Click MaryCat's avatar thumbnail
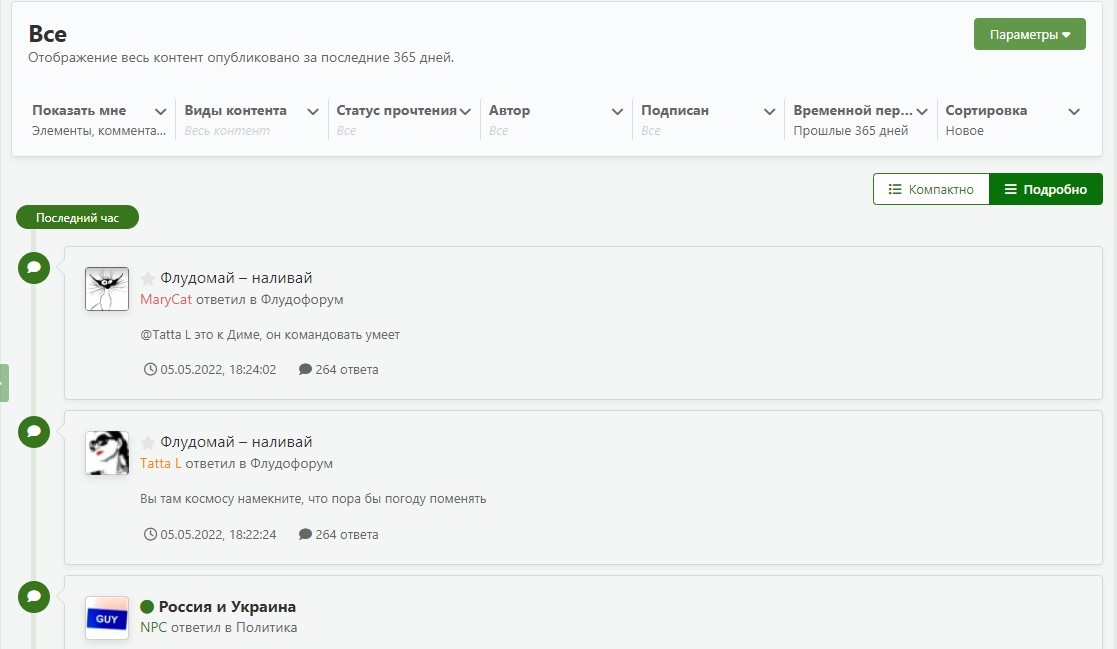 point(107,289)
